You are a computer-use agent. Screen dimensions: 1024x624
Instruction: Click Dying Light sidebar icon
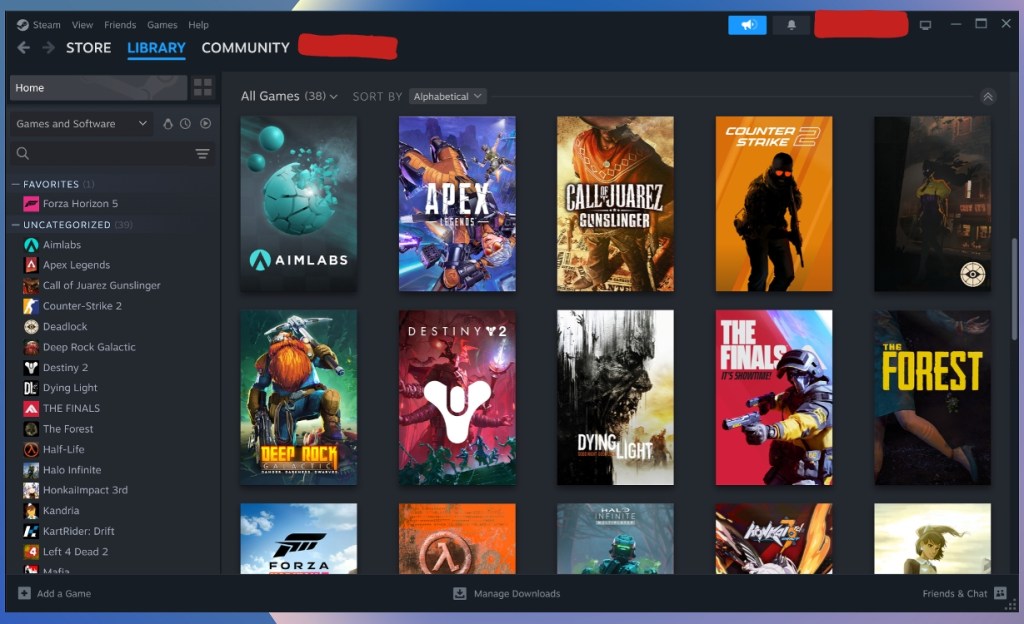pyautogui.click(x=31, y=388)
